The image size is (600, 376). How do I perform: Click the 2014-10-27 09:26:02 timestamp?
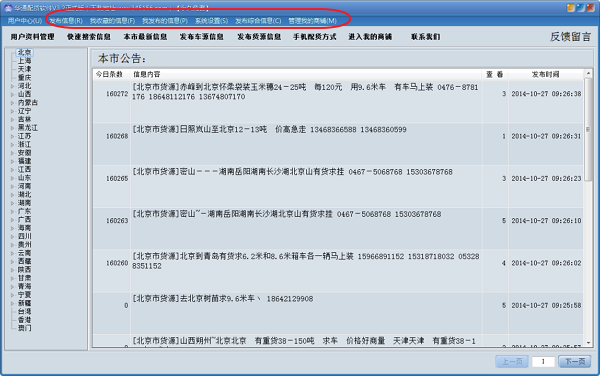tap(546, 263)
